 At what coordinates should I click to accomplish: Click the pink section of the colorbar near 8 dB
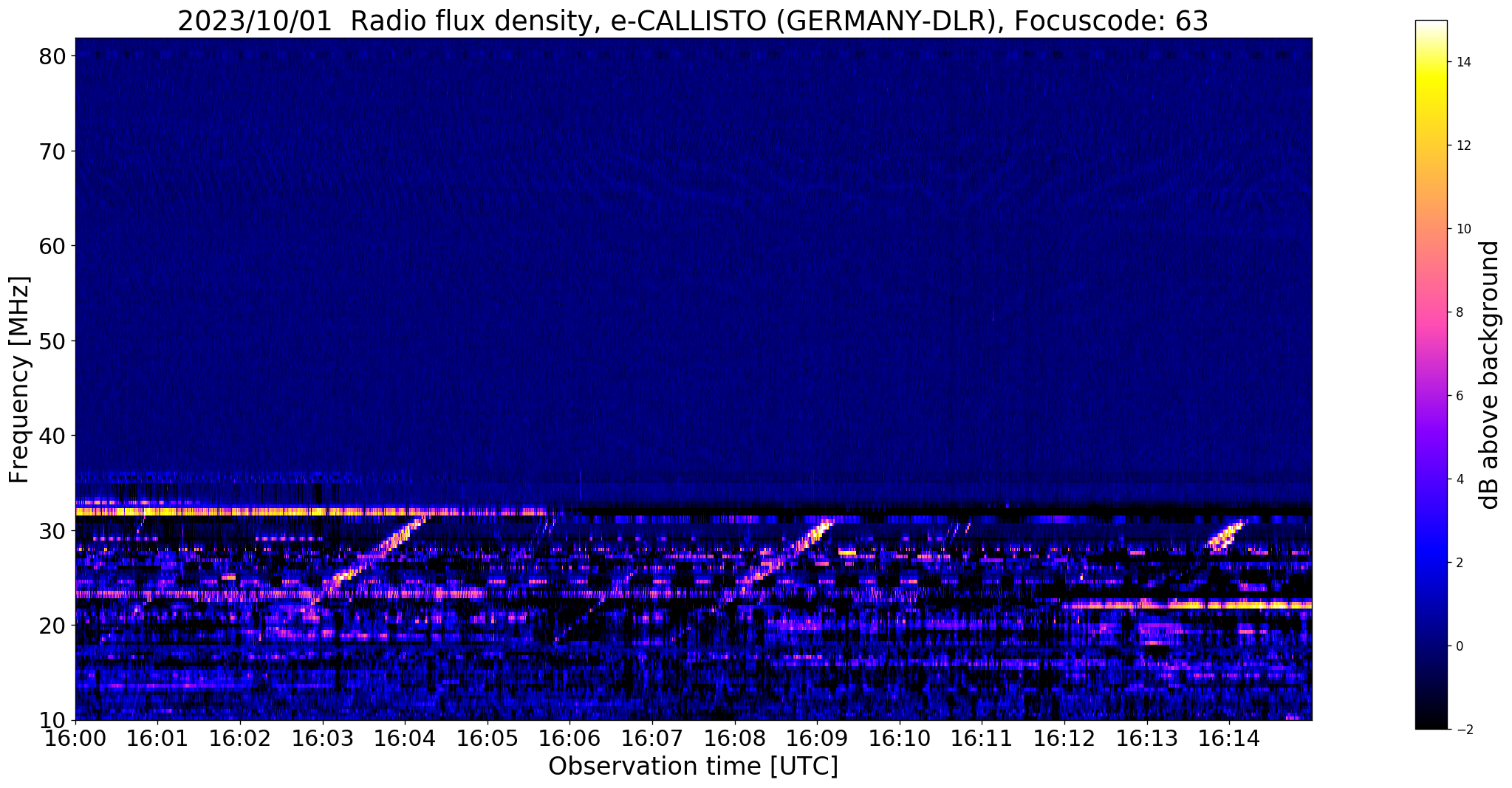1431,312
